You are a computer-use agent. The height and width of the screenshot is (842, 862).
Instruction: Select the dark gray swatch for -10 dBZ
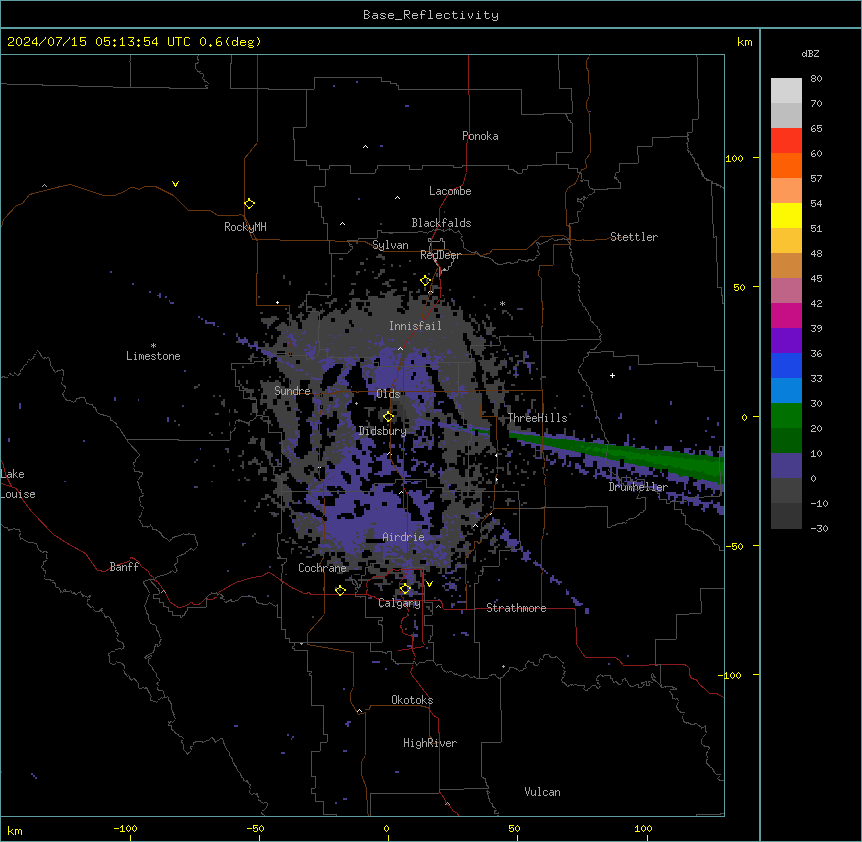pos(786,516)
